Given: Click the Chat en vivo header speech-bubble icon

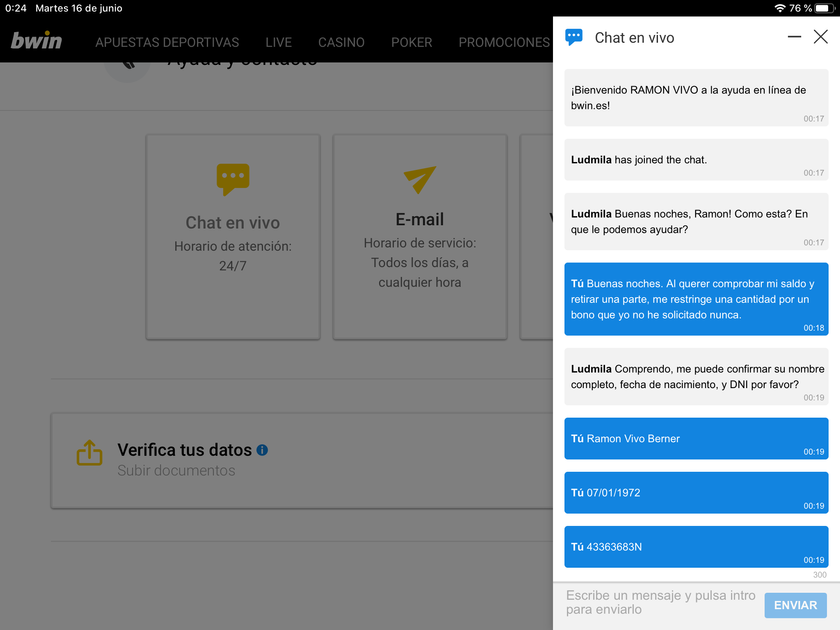Looking at the screenshot, I should click(574, 38).
